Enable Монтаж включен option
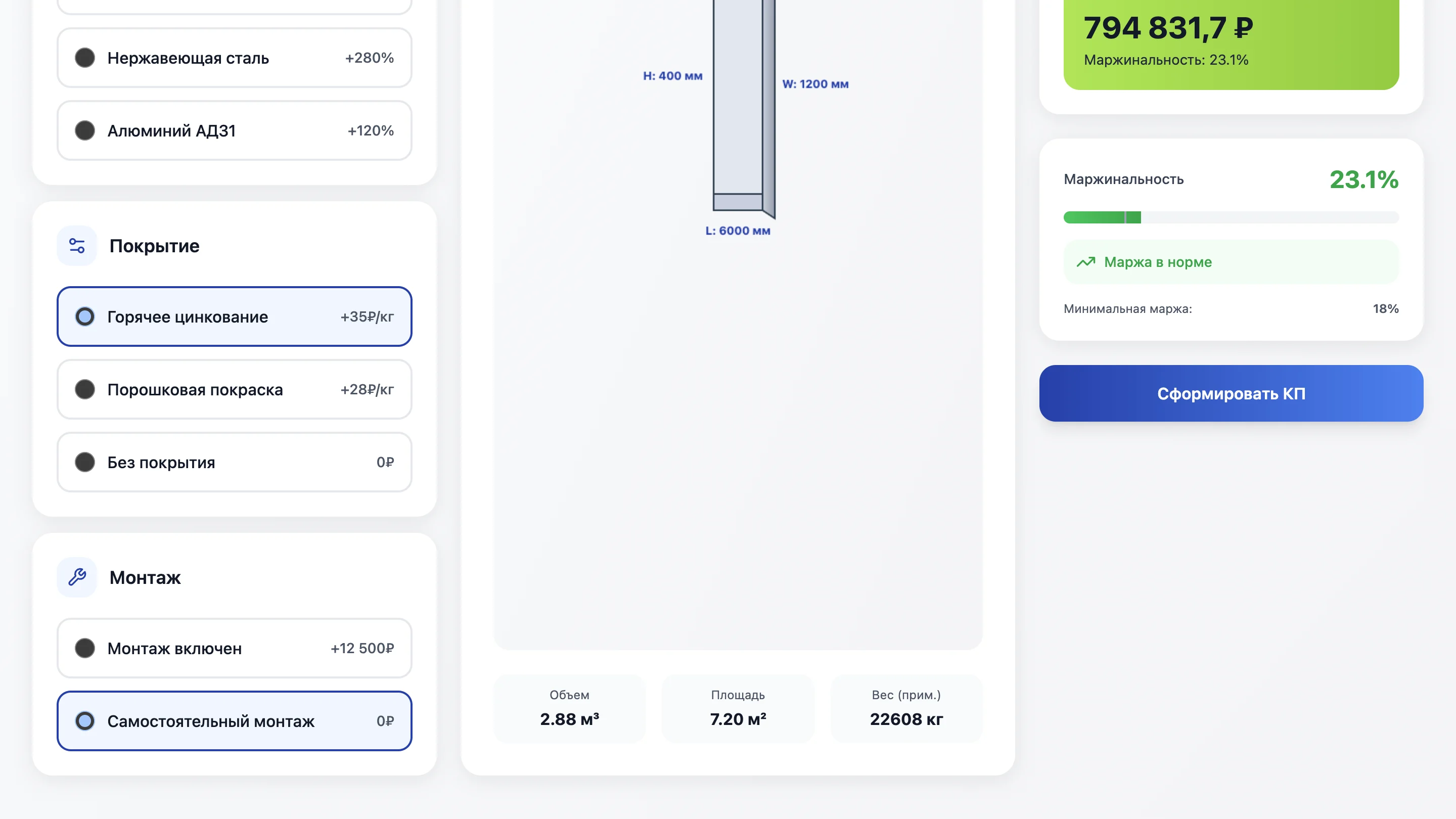This screenshot has width=1456, height=819. point(234,648)
